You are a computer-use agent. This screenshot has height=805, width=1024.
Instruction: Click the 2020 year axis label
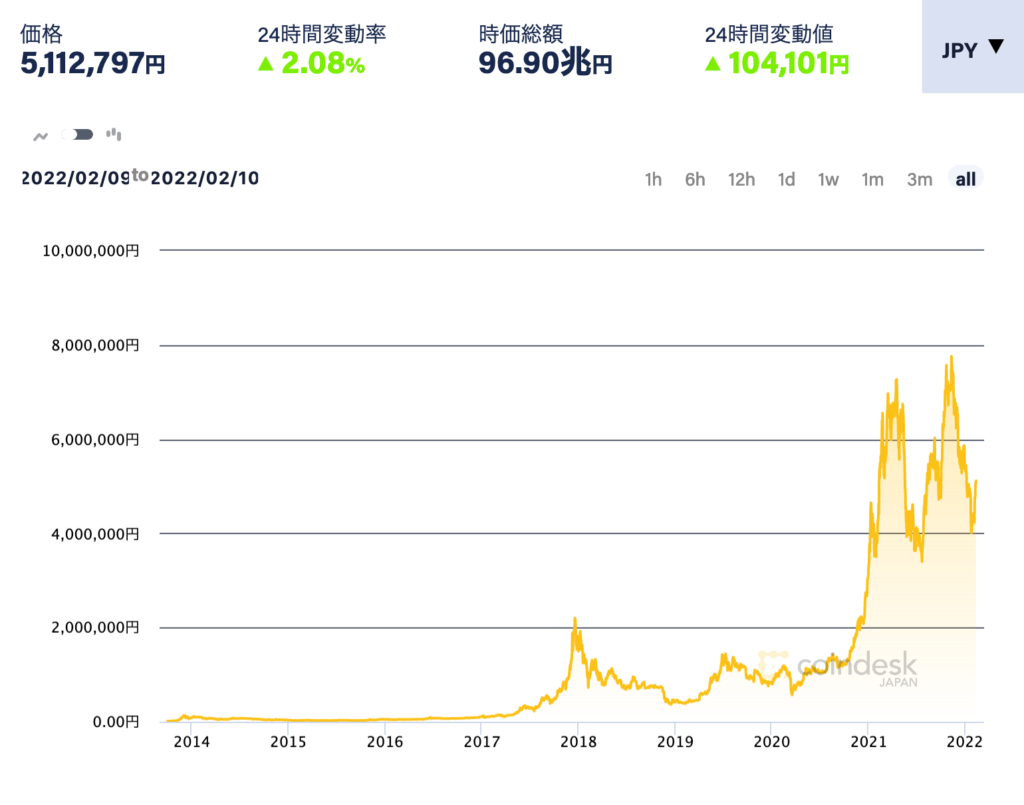point(771,742)
